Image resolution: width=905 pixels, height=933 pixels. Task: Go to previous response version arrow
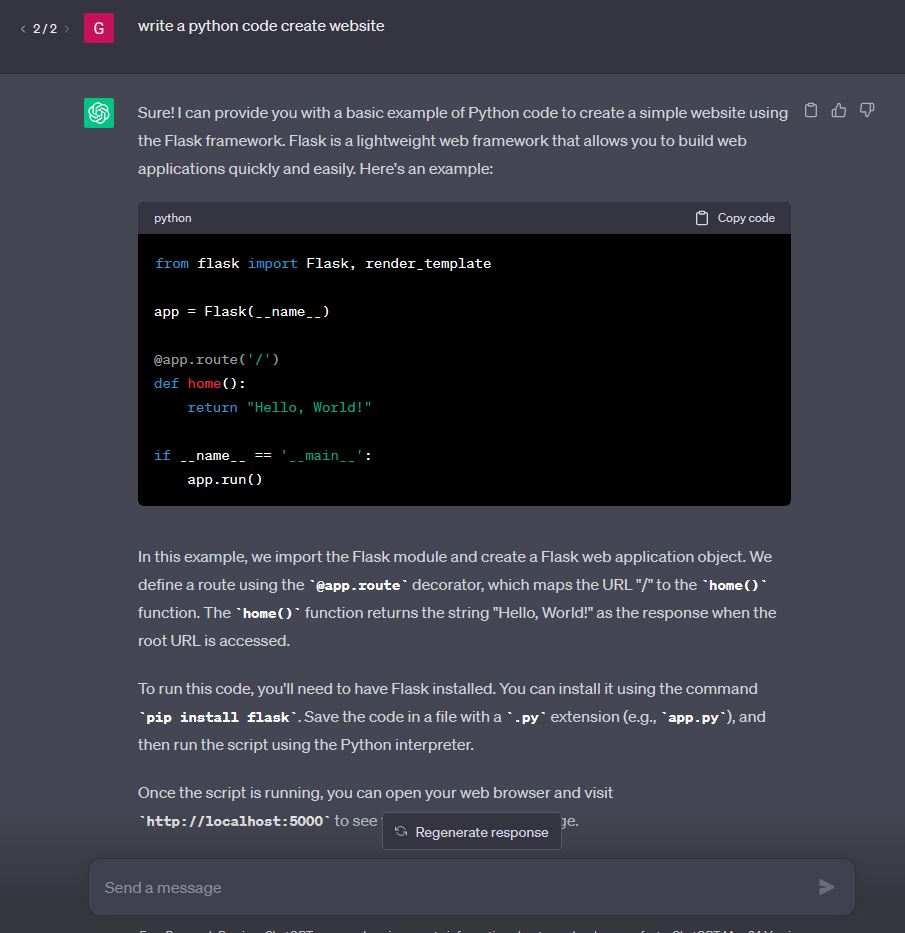23,29
